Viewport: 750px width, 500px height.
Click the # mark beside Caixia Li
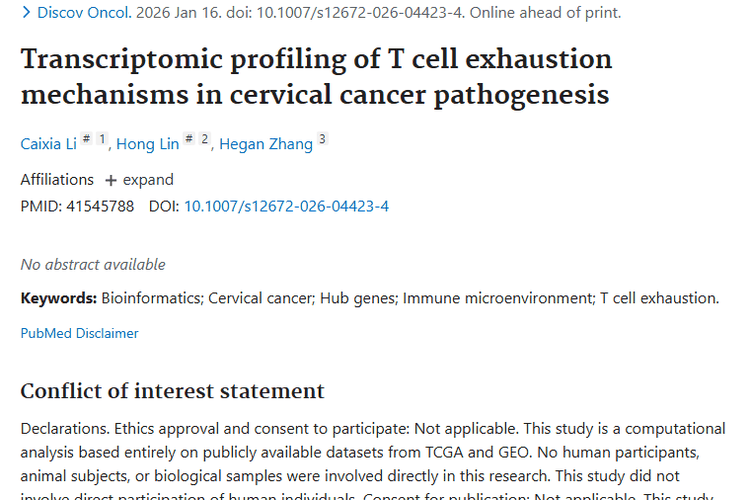pos(87,139)
